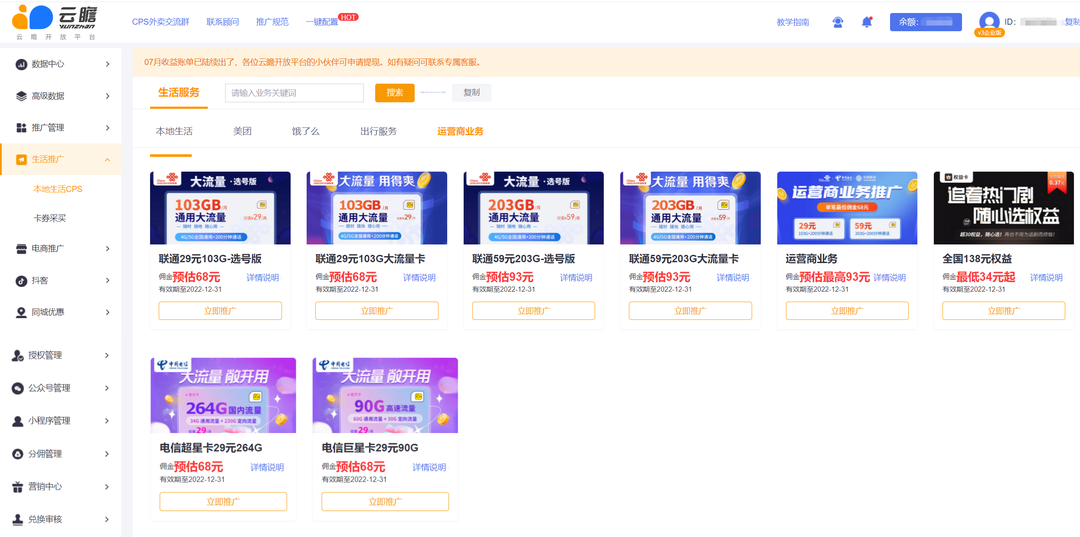Image resolution: width=1080 pixels, height=537 pixels.
Task: Open the notification bell
Action: (867, 22)
